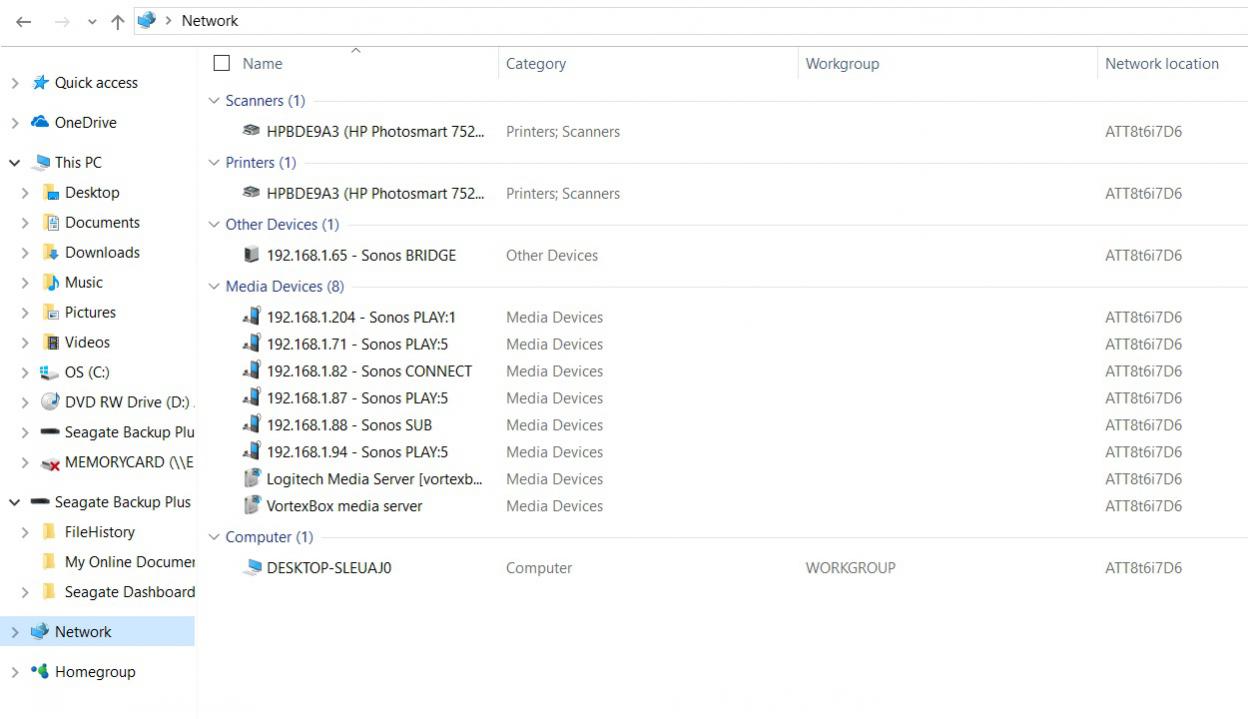Viewport: 1248px width, 719px height.
Task: Click HP Photosmart printer icon under Printers
Action: point(252,193)
